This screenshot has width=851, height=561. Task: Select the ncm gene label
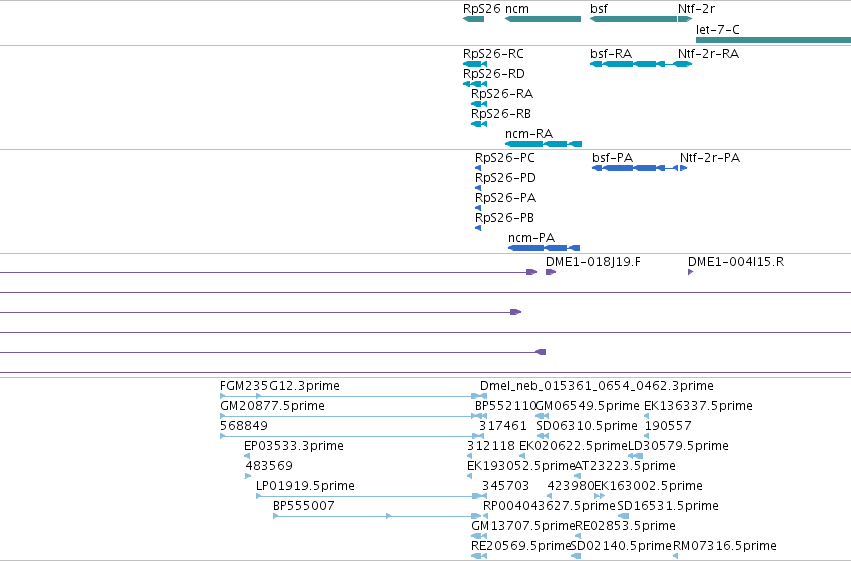click(517, 9)
